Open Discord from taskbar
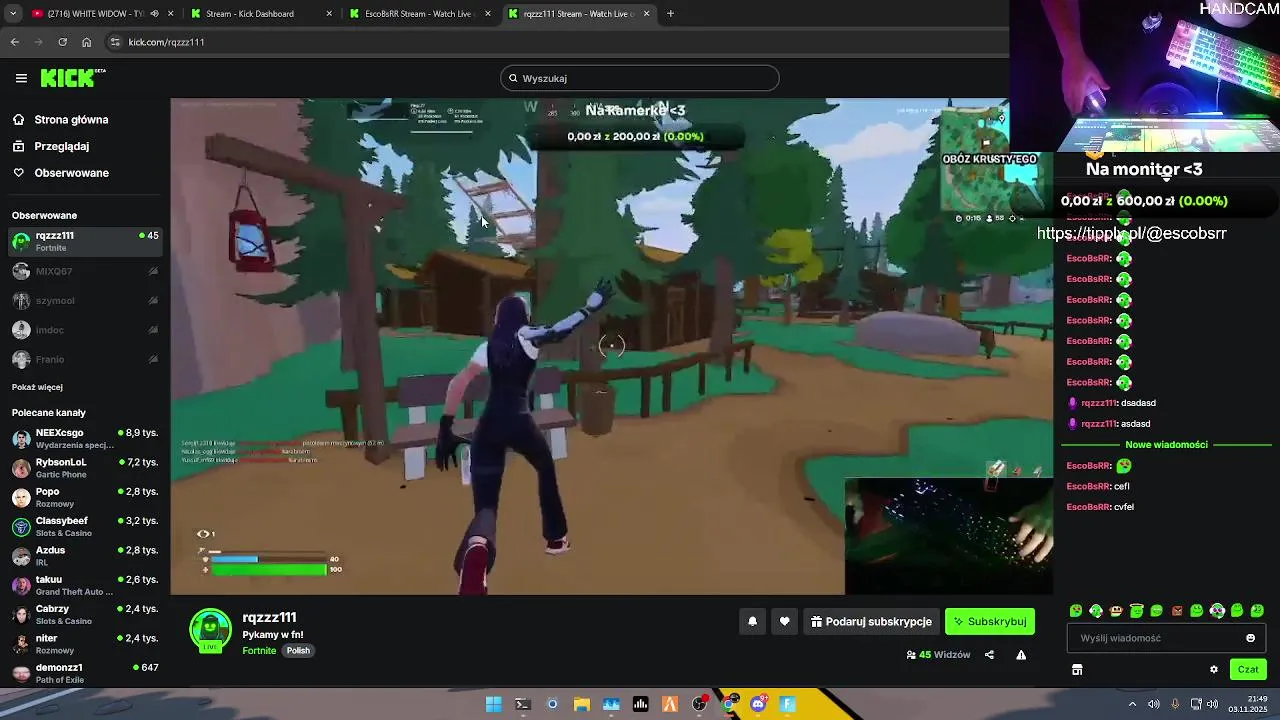1280x720 pixels. coord(758,704)
